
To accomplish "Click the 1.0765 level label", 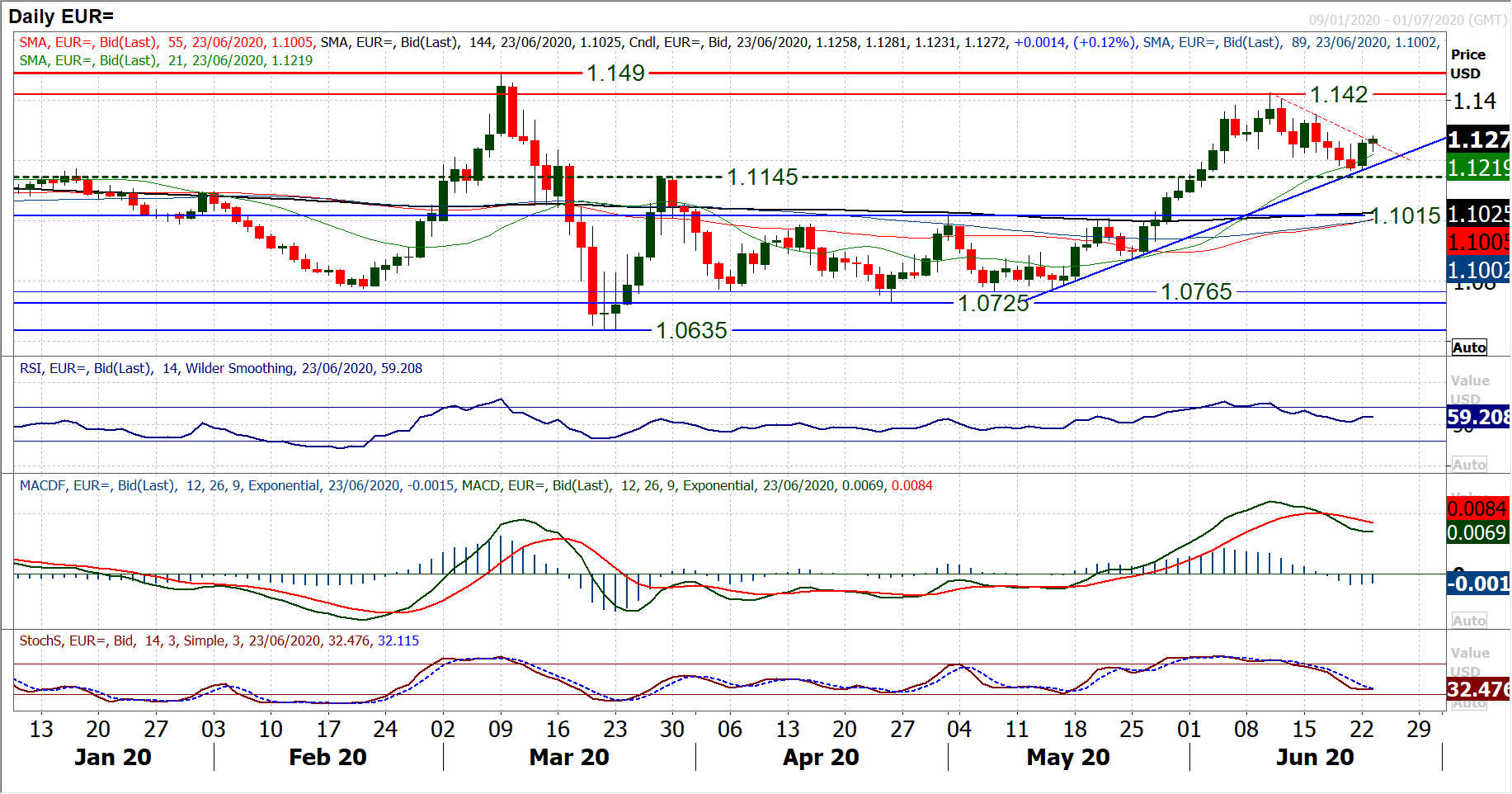I will 1196,292.
